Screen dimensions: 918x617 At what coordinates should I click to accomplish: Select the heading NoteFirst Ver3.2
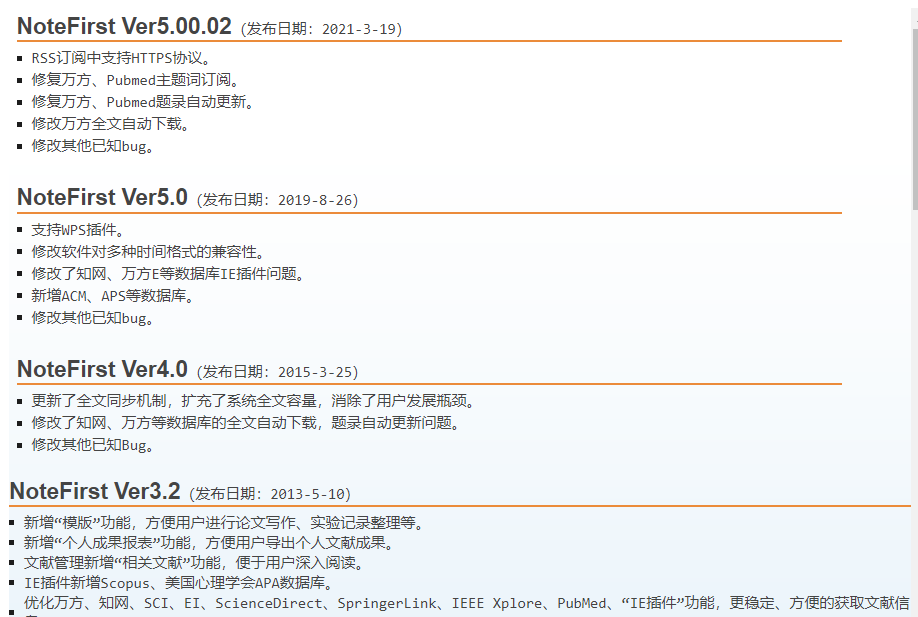95,491
